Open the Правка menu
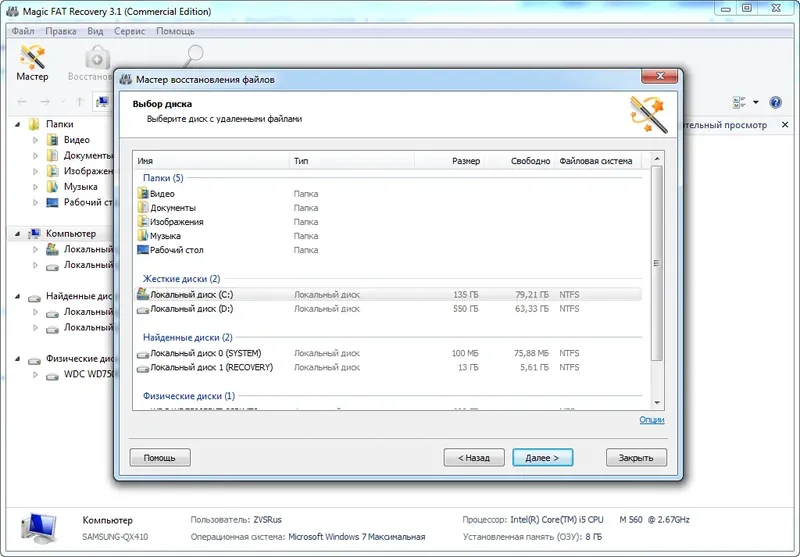This screenshot has width=800, height=557. click(61, 31)
